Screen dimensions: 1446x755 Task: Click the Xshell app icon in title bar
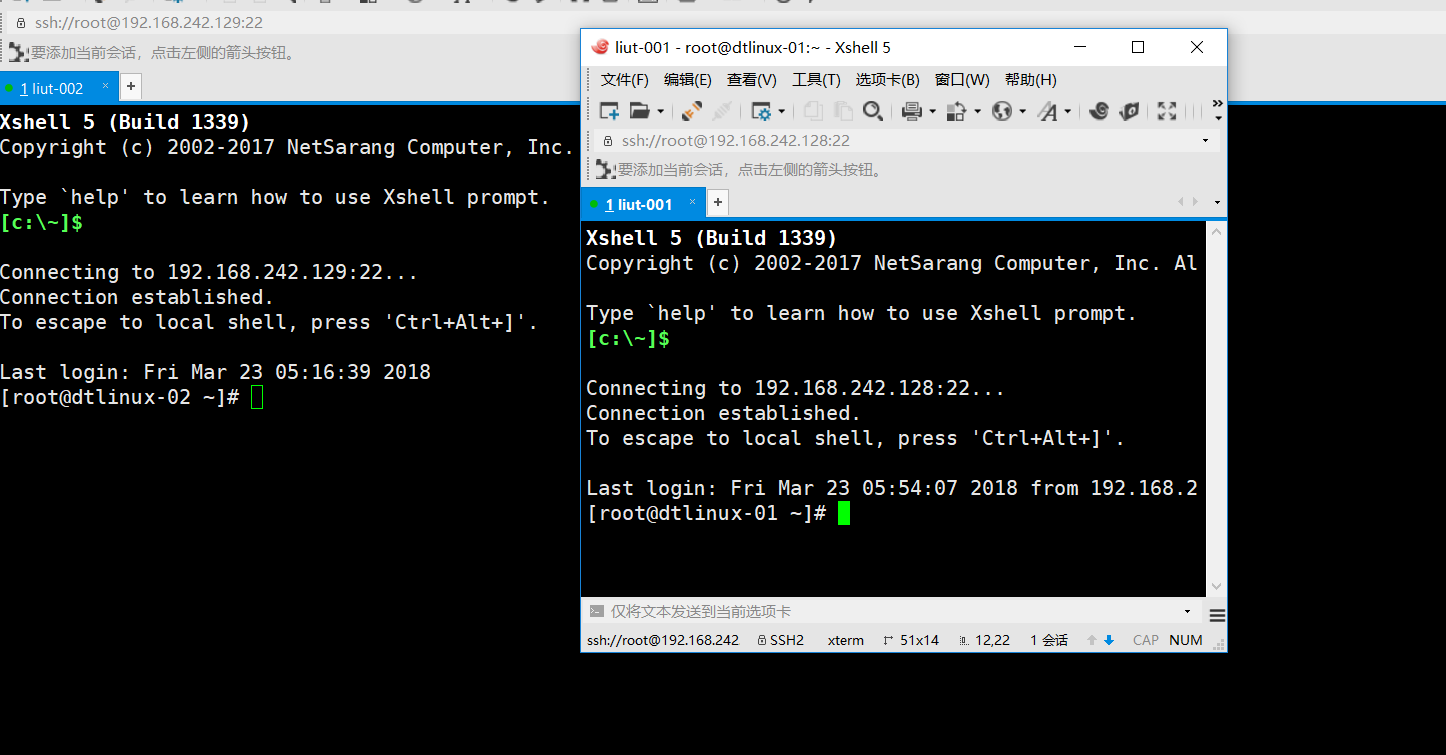tap(600, 47)
